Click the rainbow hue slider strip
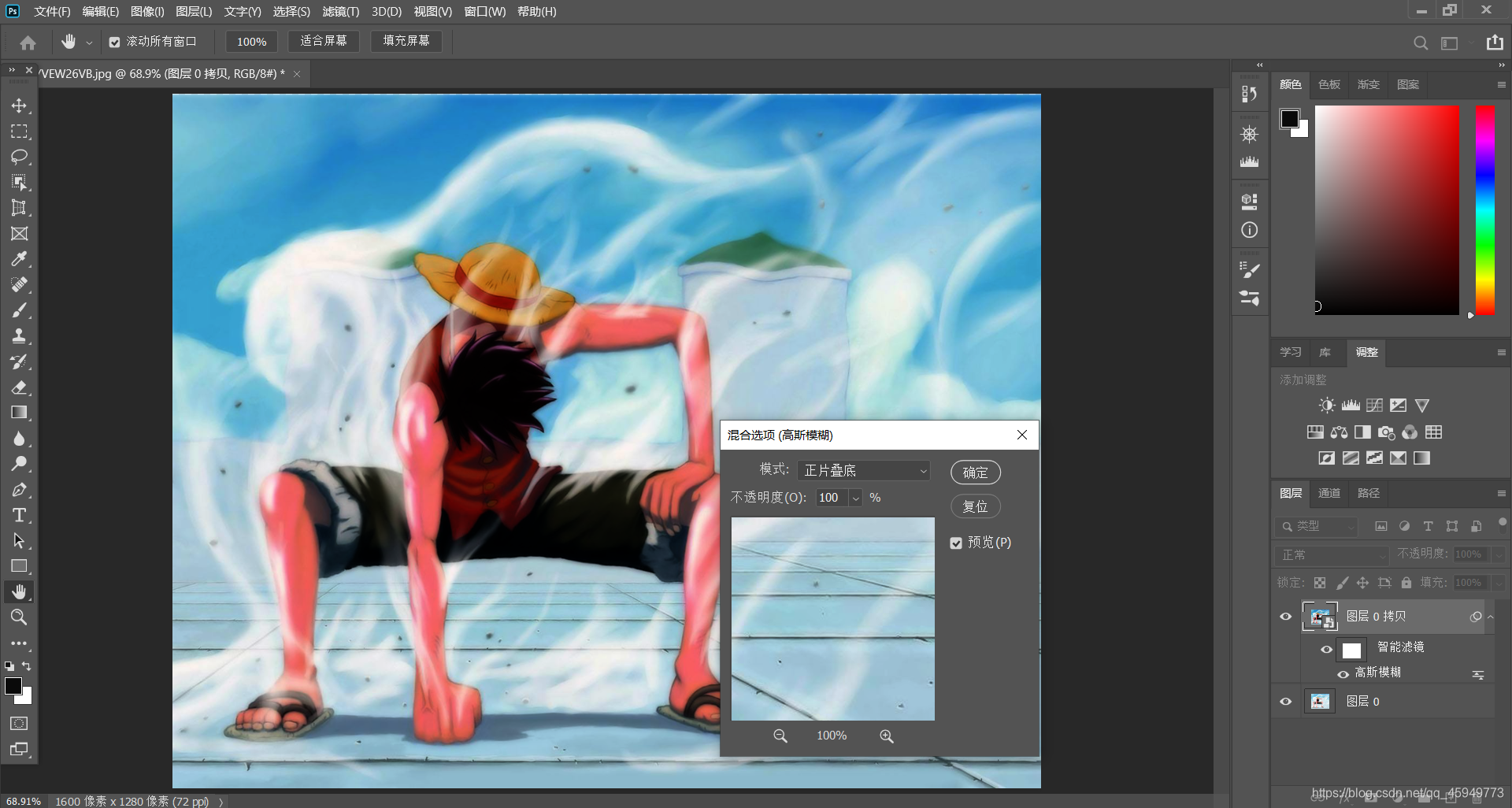 pos(1484,210)
